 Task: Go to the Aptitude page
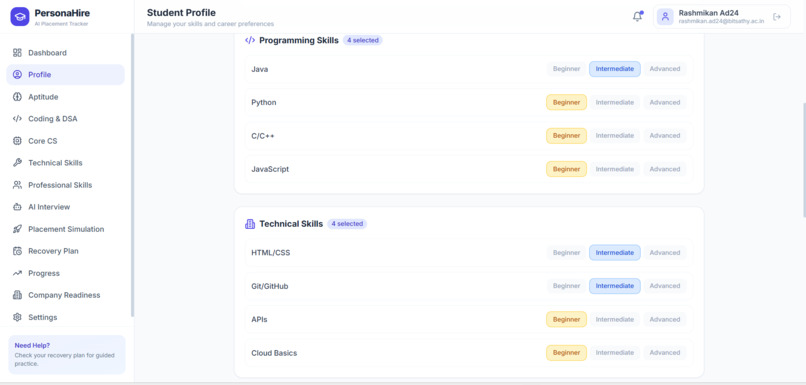65,97
